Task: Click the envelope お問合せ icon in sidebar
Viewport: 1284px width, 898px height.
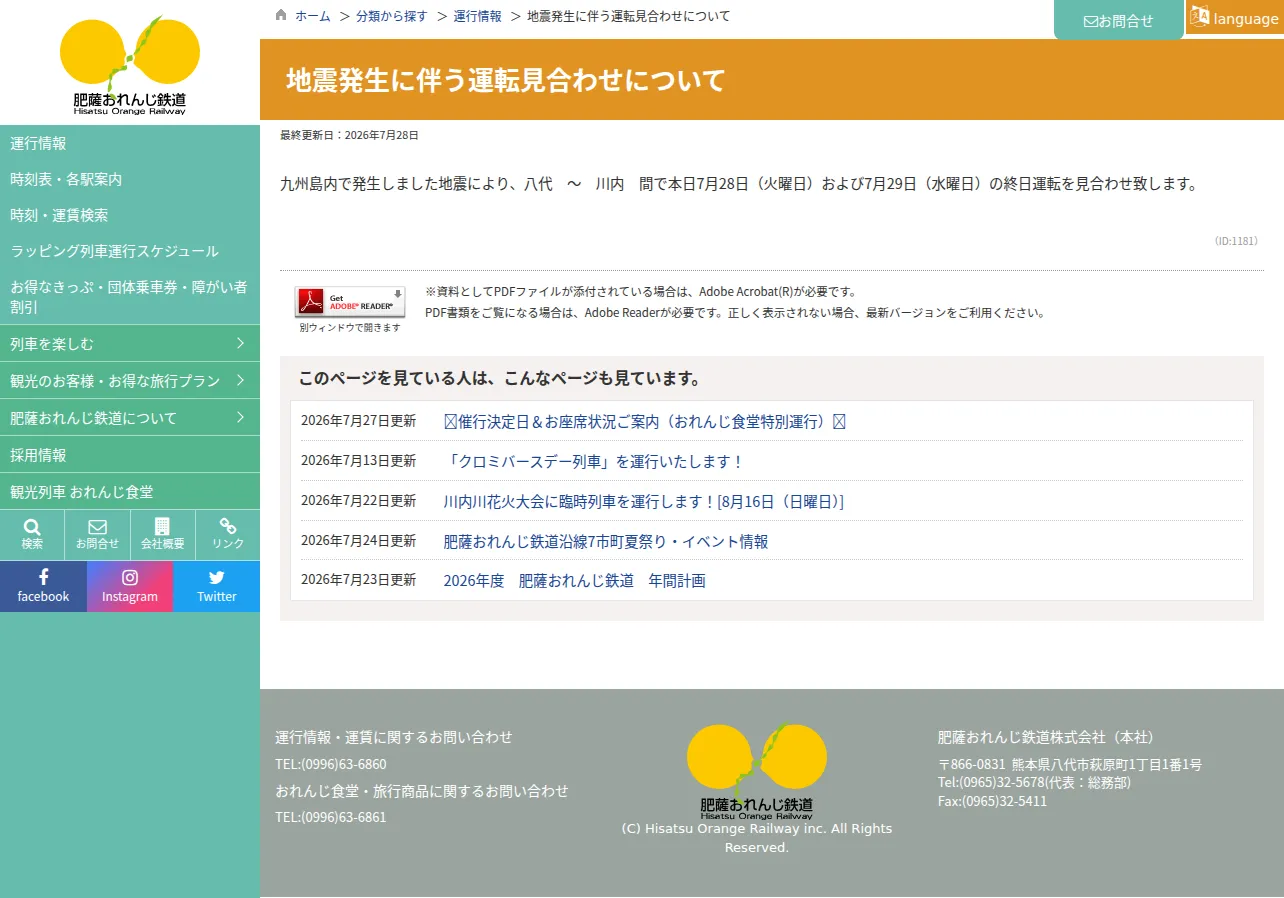Action: point(97,535)
